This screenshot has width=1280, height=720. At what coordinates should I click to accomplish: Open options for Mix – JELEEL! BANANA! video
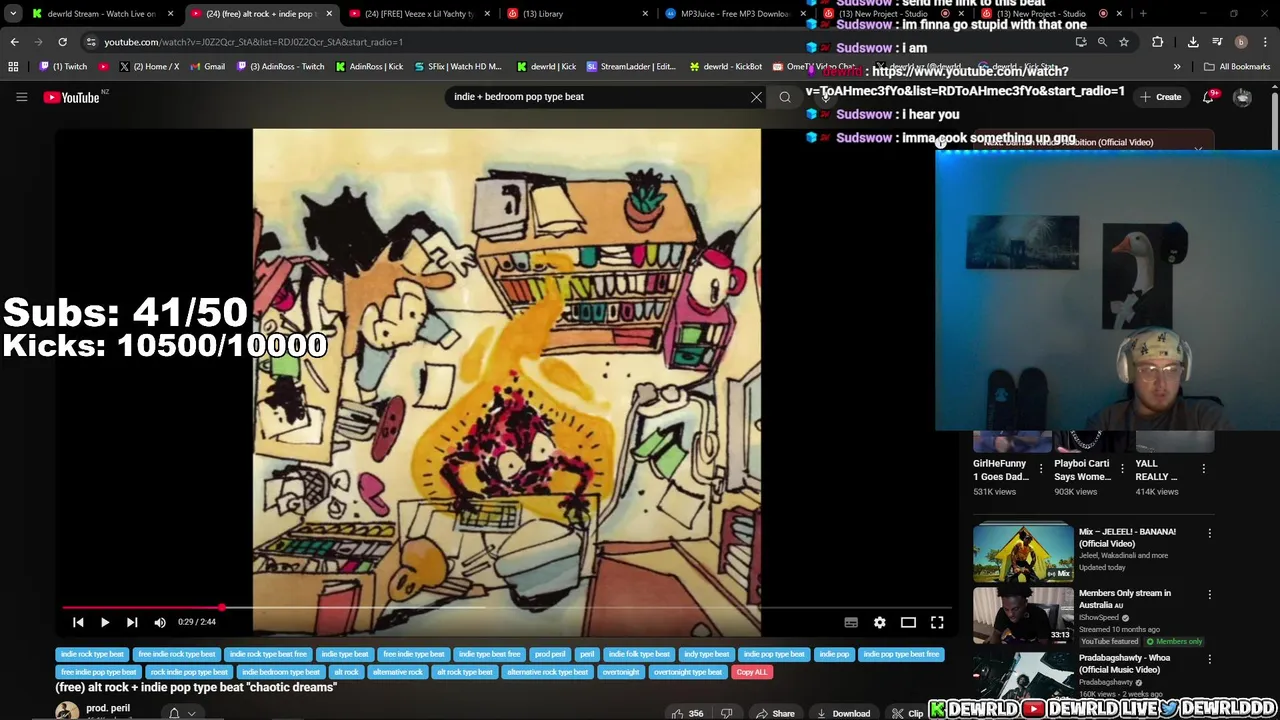[1209, 533]
